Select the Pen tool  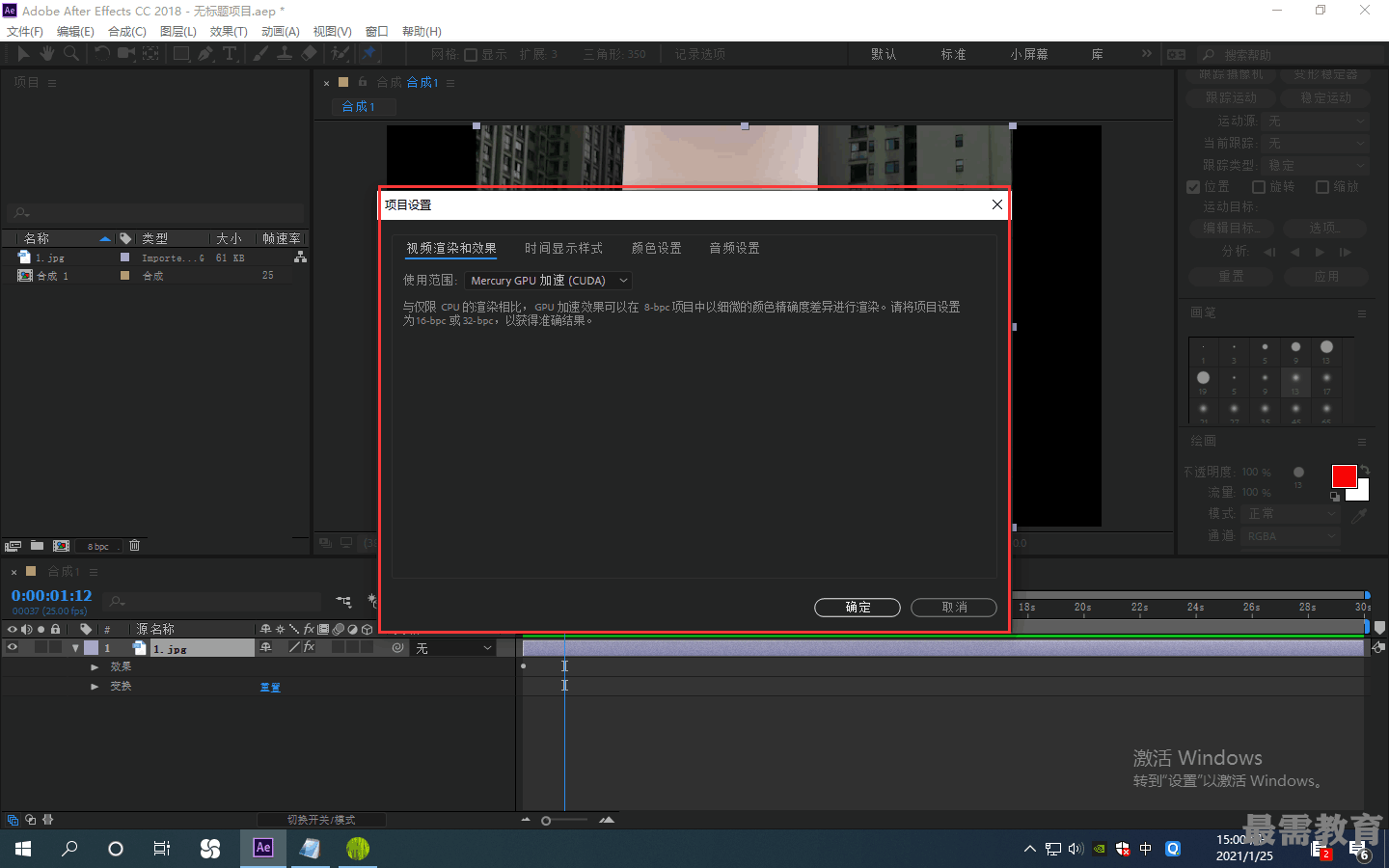coord(205,54)
